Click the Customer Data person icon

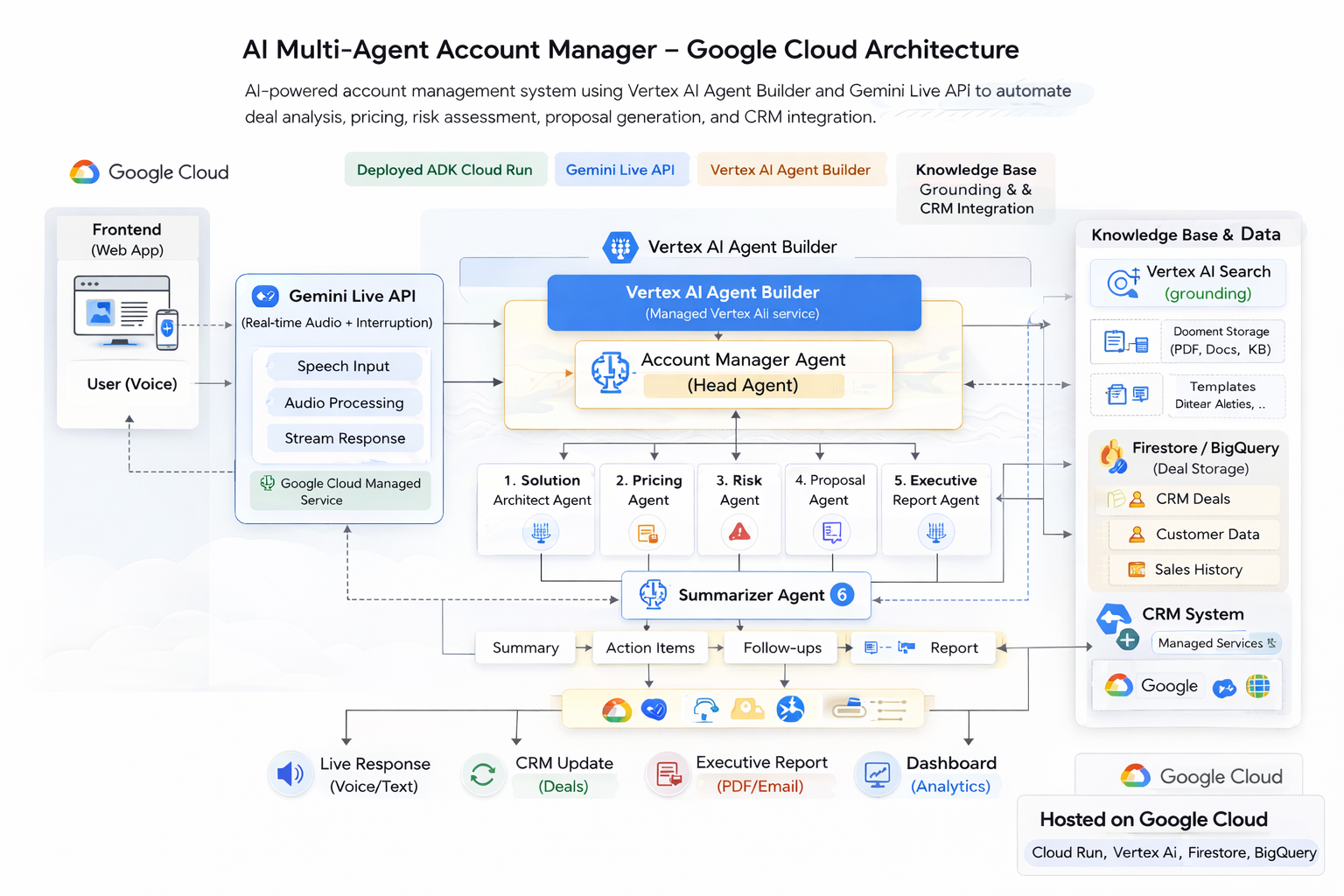coord(1137,535)
